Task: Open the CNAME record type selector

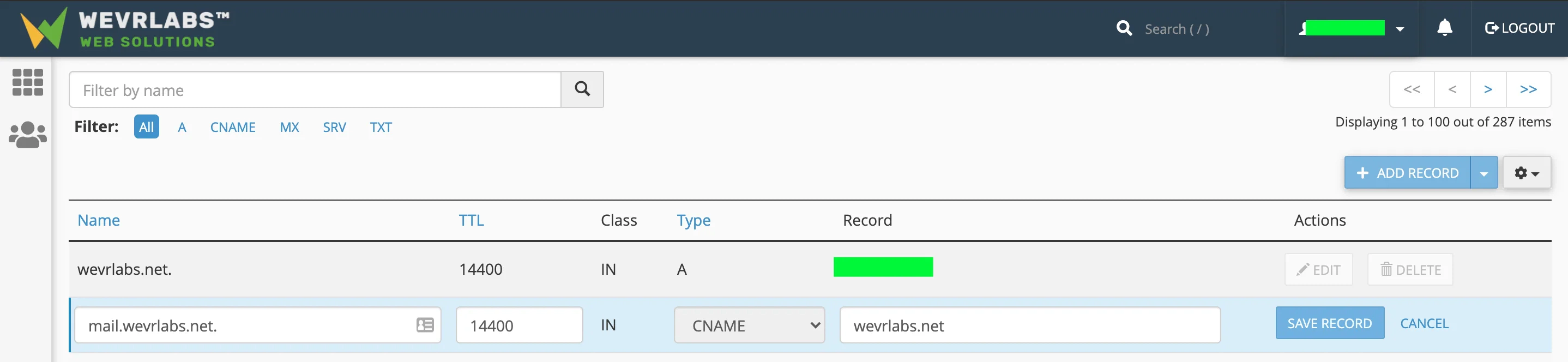Action: pos(749,325)
